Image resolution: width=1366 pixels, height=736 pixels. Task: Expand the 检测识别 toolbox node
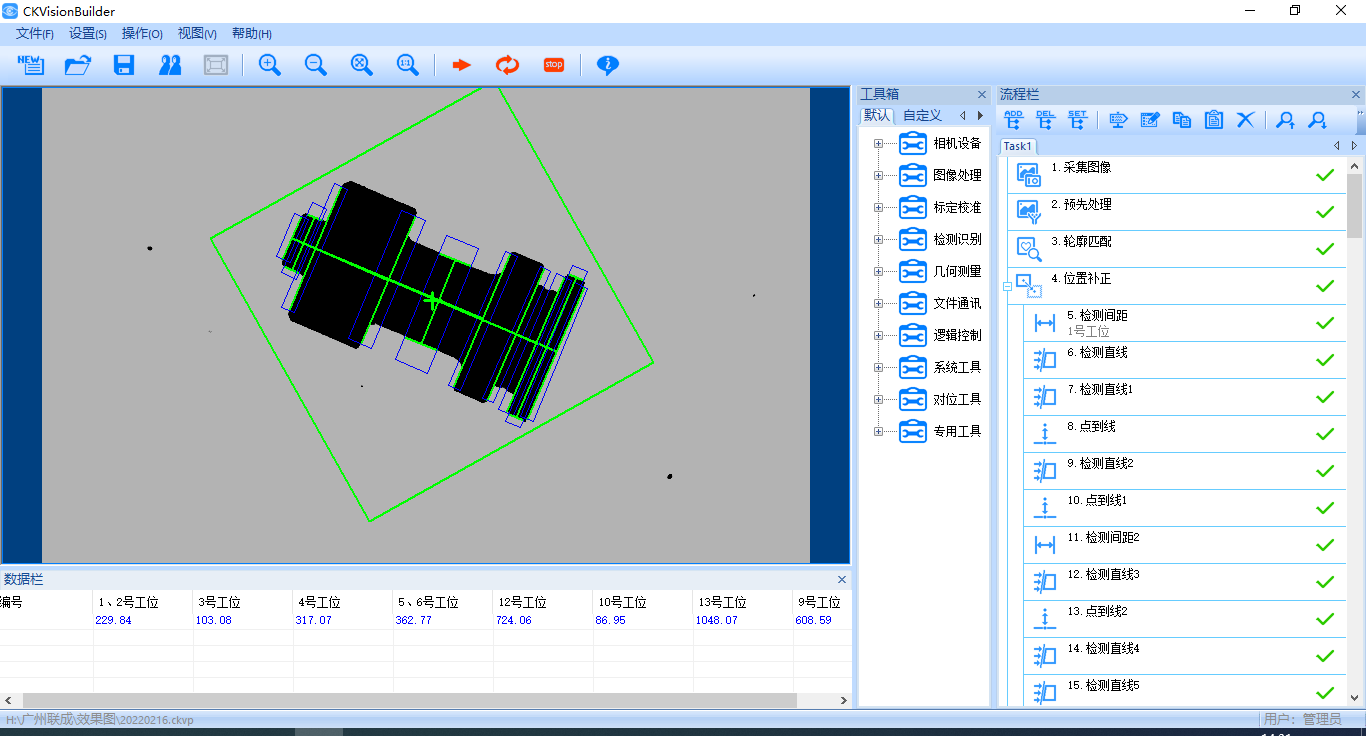click(x=879, y=240)
